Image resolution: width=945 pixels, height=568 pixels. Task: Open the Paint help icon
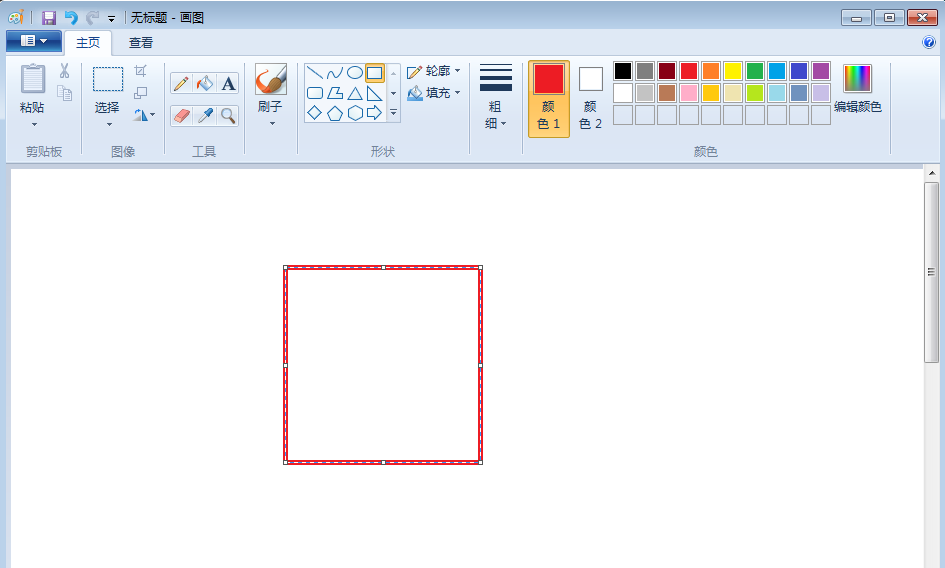929,42
